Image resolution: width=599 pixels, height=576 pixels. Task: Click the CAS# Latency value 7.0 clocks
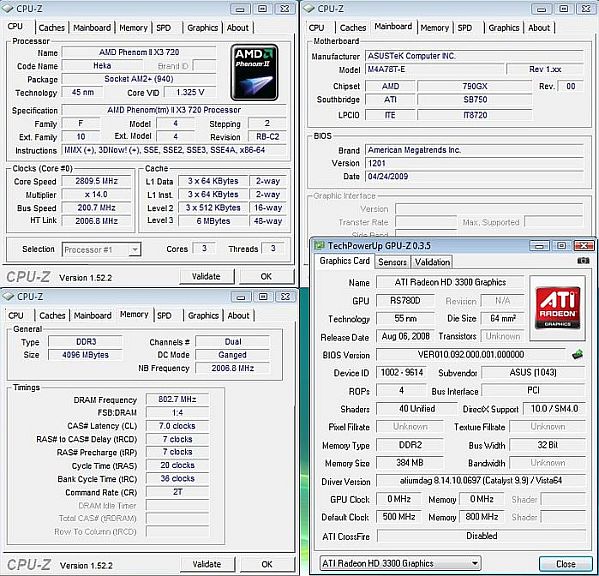click(177, 426)
